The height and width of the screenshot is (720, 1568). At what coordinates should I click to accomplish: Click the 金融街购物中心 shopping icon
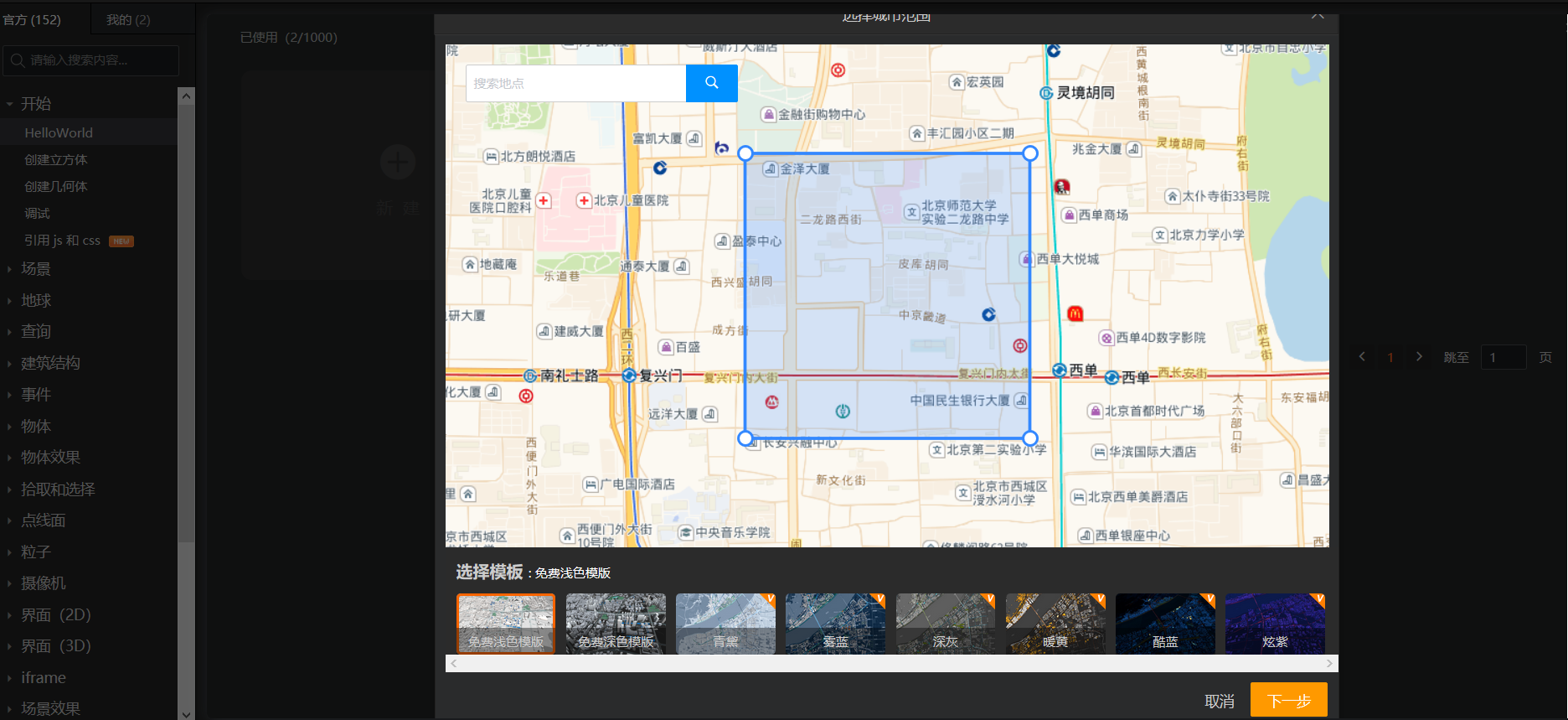tap(768, 114)
